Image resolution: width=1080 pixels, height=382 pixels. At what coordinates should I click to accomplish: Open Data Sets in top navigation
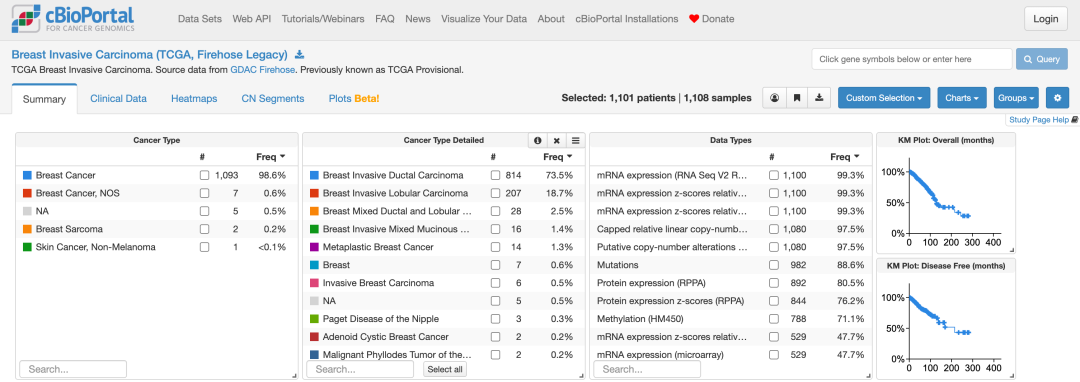click(x=200, y=19)
